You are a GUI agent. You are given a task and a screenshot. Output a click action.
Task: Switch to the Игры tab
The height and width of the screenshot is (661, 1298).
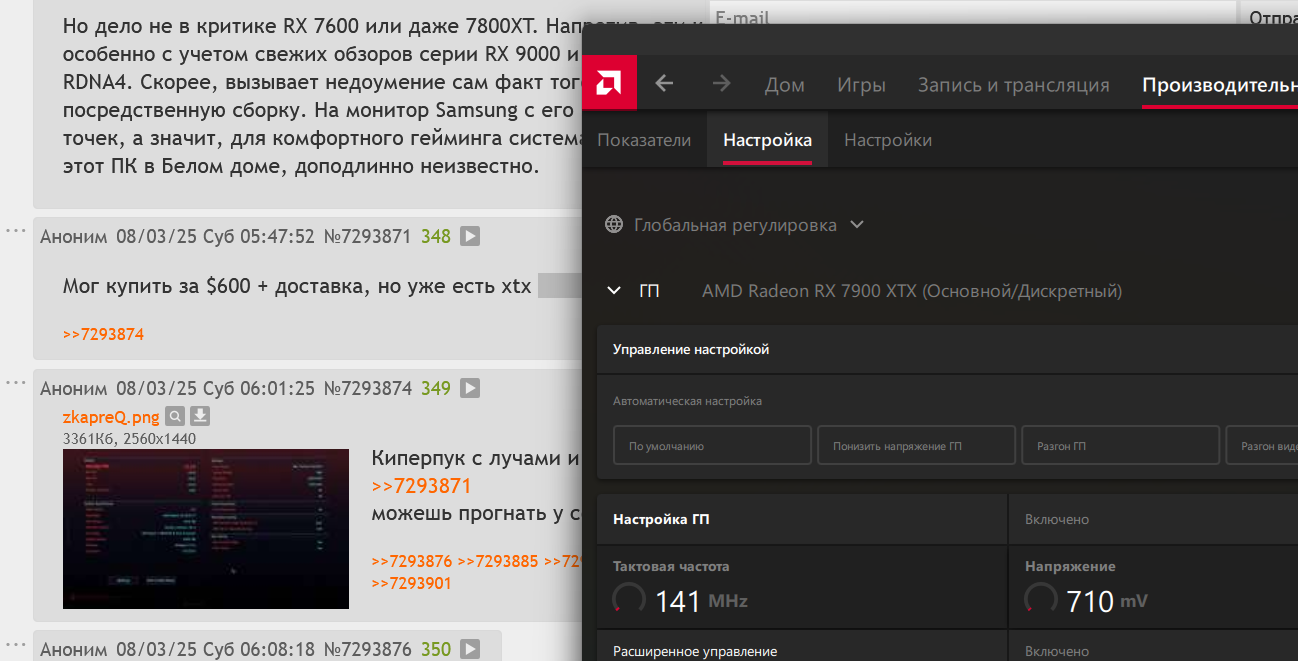(861, 85)
